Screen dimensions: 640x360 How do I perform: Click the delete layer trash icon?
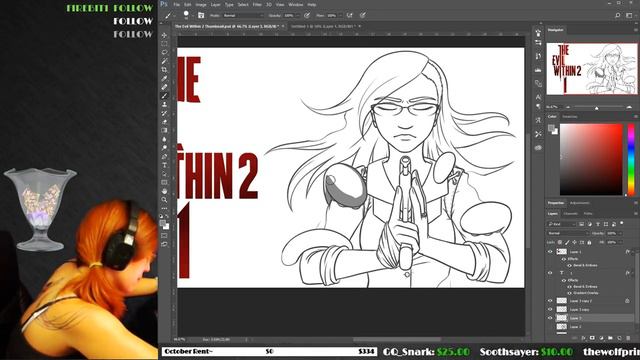click(x=628, y=338)
